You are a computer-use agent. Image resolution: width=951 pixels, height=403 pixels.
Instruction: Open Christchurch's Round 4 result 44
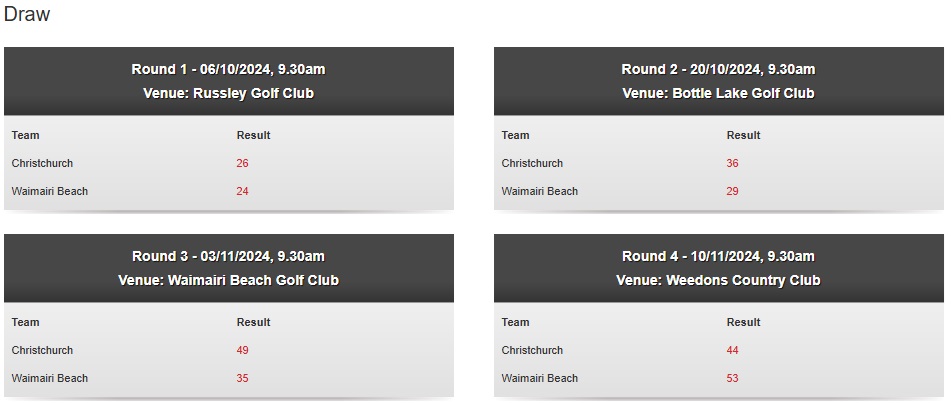pyautogui.click(x=733, y=350)
